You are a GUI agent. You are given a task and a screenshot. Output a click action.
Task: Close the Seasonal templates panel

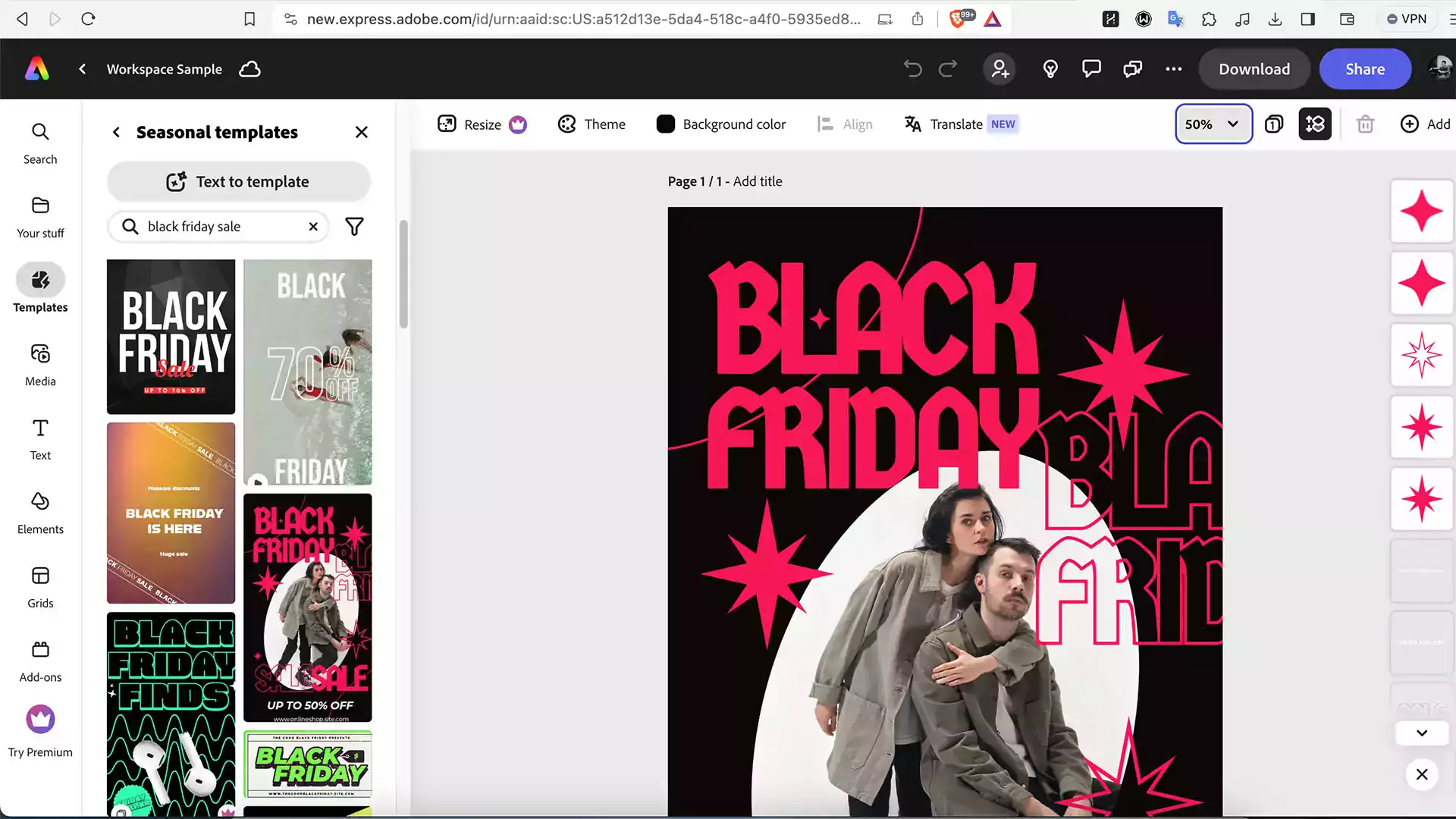pyautogui.click(x=362, y=132)
